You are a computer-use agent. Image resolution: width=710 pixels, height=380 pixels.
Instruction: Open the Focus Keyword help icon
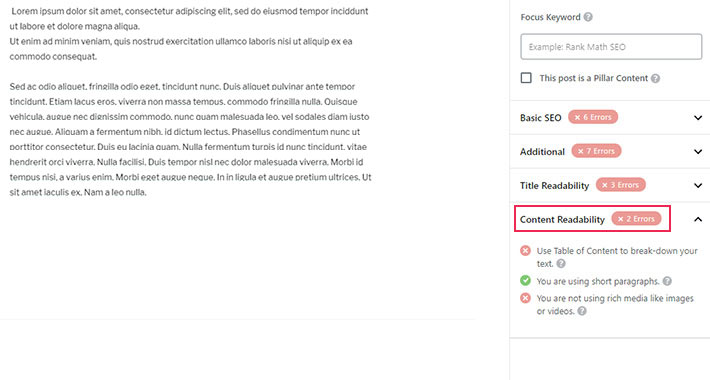(588, 17)
